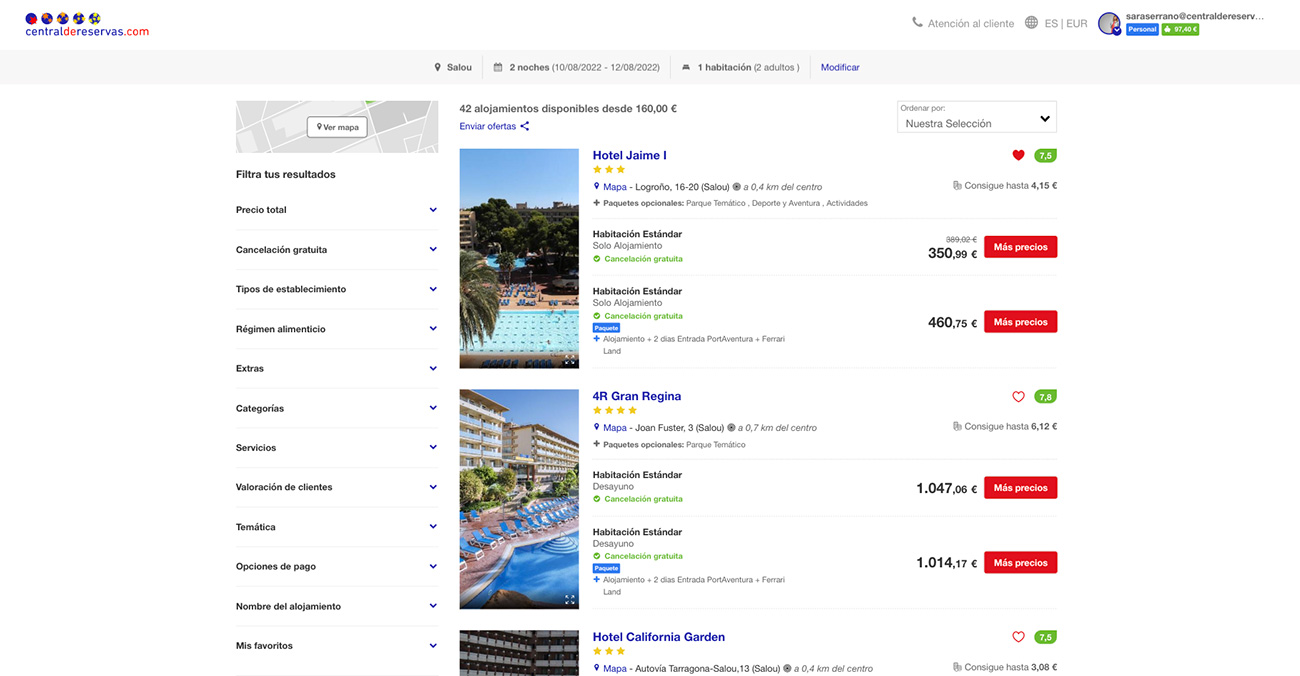
Task: Click Hotel California Garden 7,5 rating badge
Action: click(1045, 638)
